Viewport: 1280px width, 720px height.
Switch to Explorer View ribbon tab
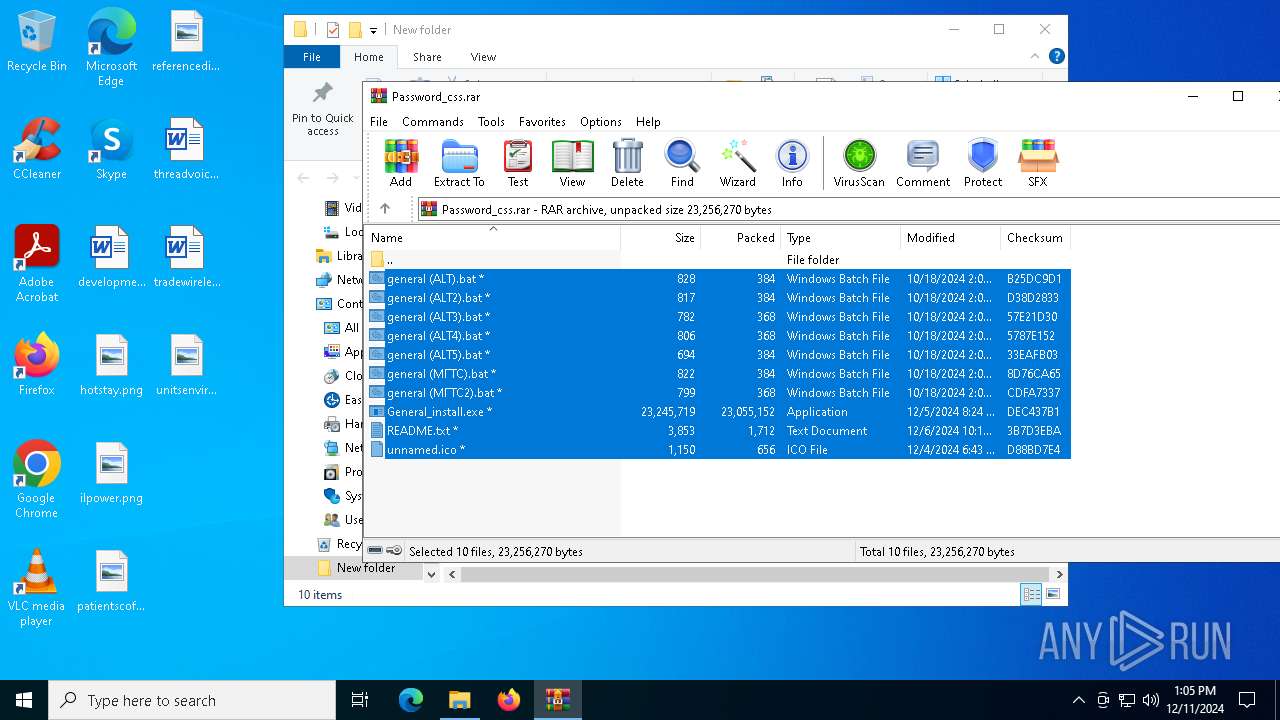(483, 57)
